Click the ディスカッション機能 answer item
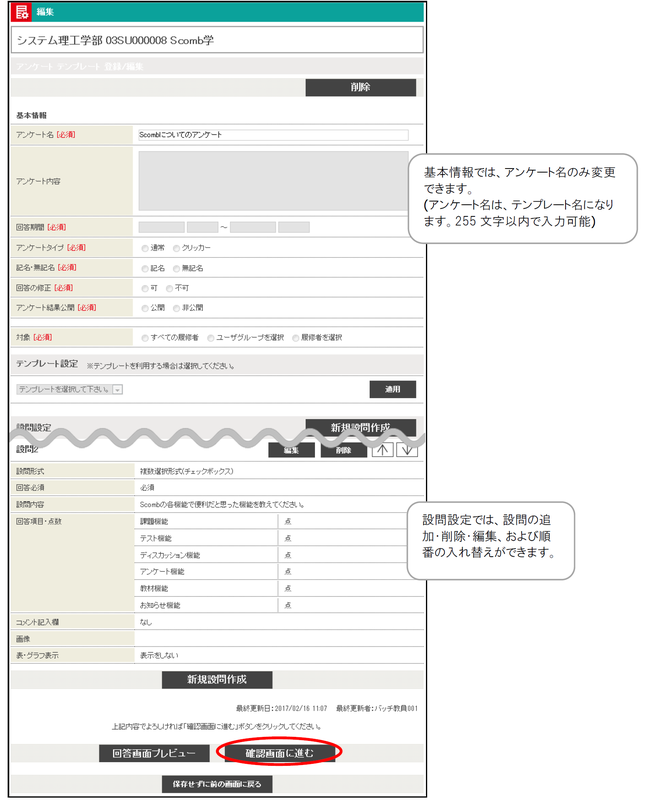This screenshot has height=800, width=650. pos(170,555)
